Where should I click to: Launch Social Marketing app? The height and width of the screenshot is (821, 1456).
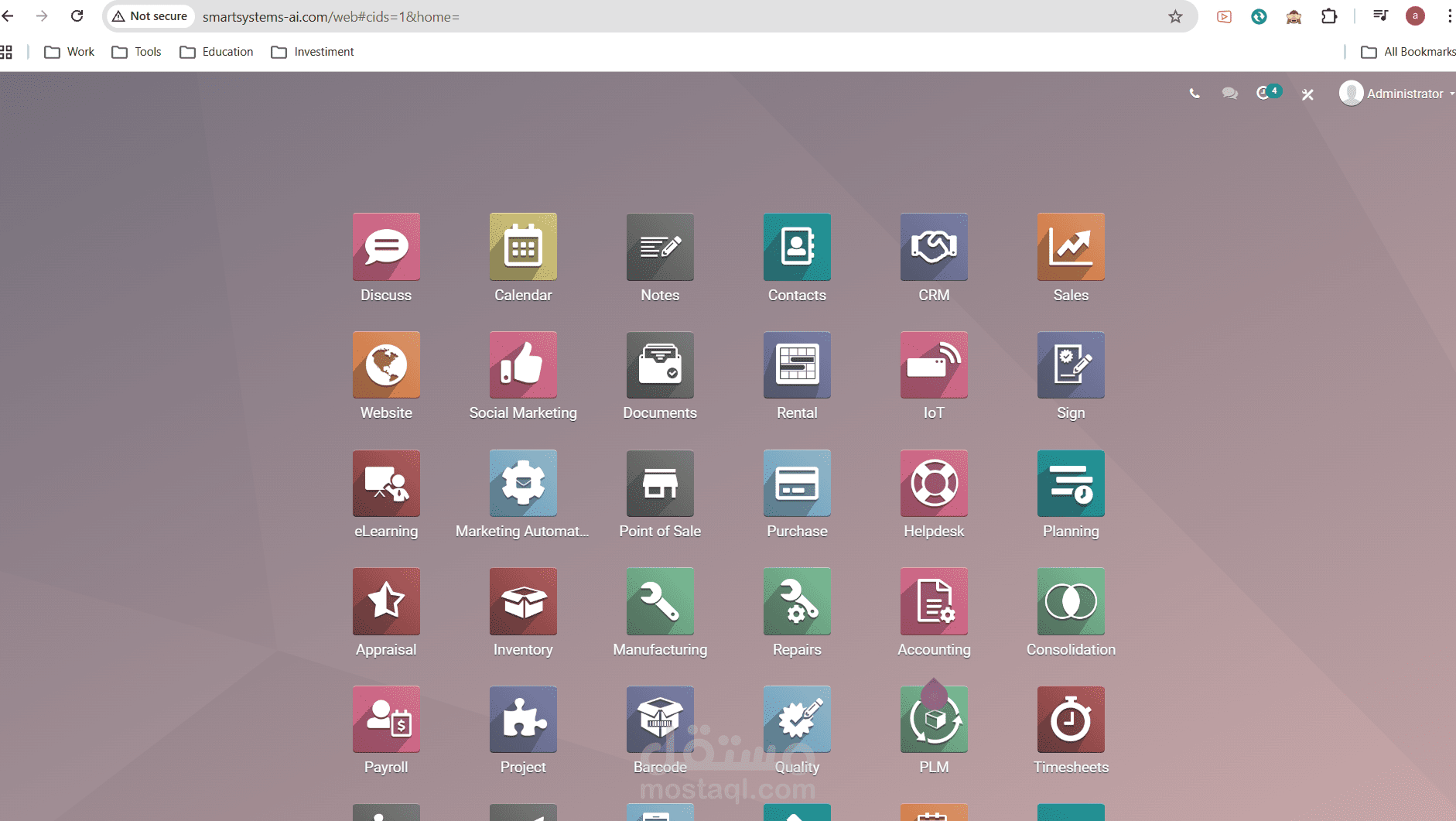(523, 365)
